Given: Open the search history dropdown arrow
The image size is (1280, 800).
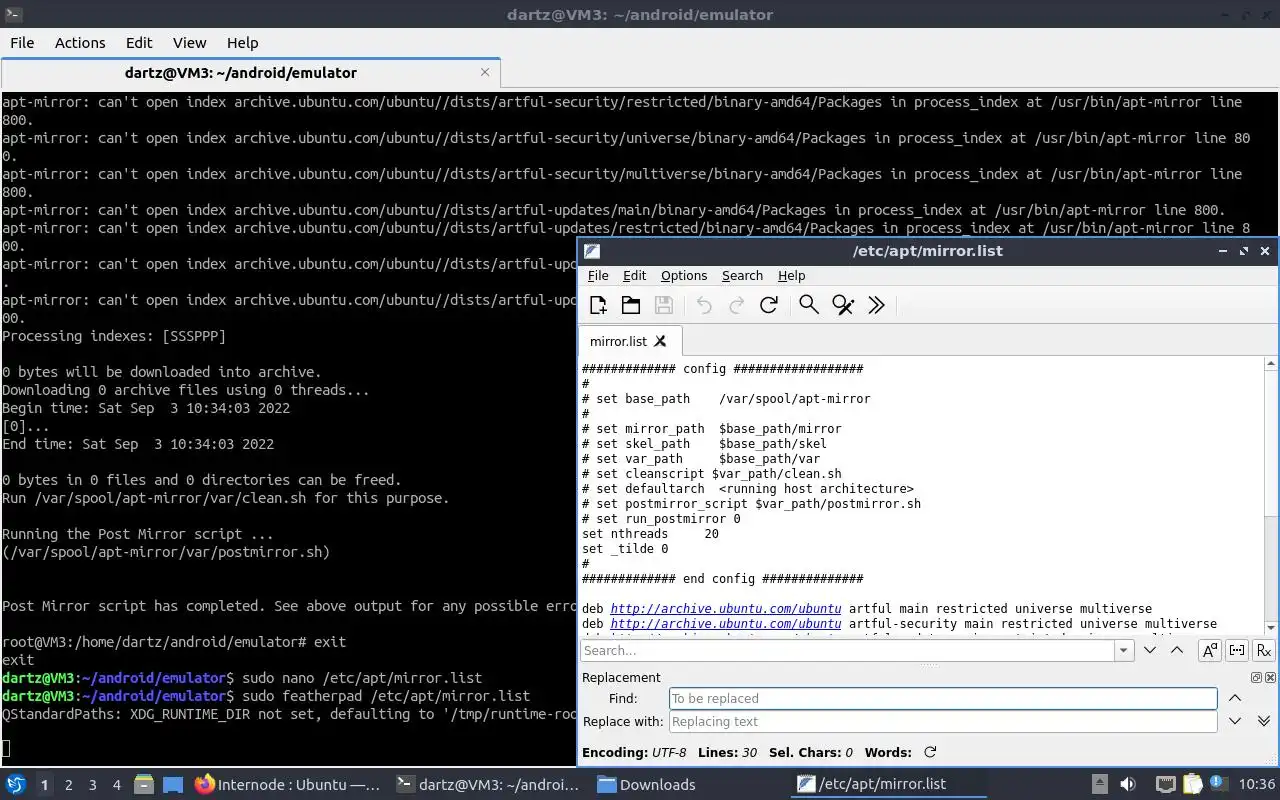Looking at the screenshot, I should 1124,650.
